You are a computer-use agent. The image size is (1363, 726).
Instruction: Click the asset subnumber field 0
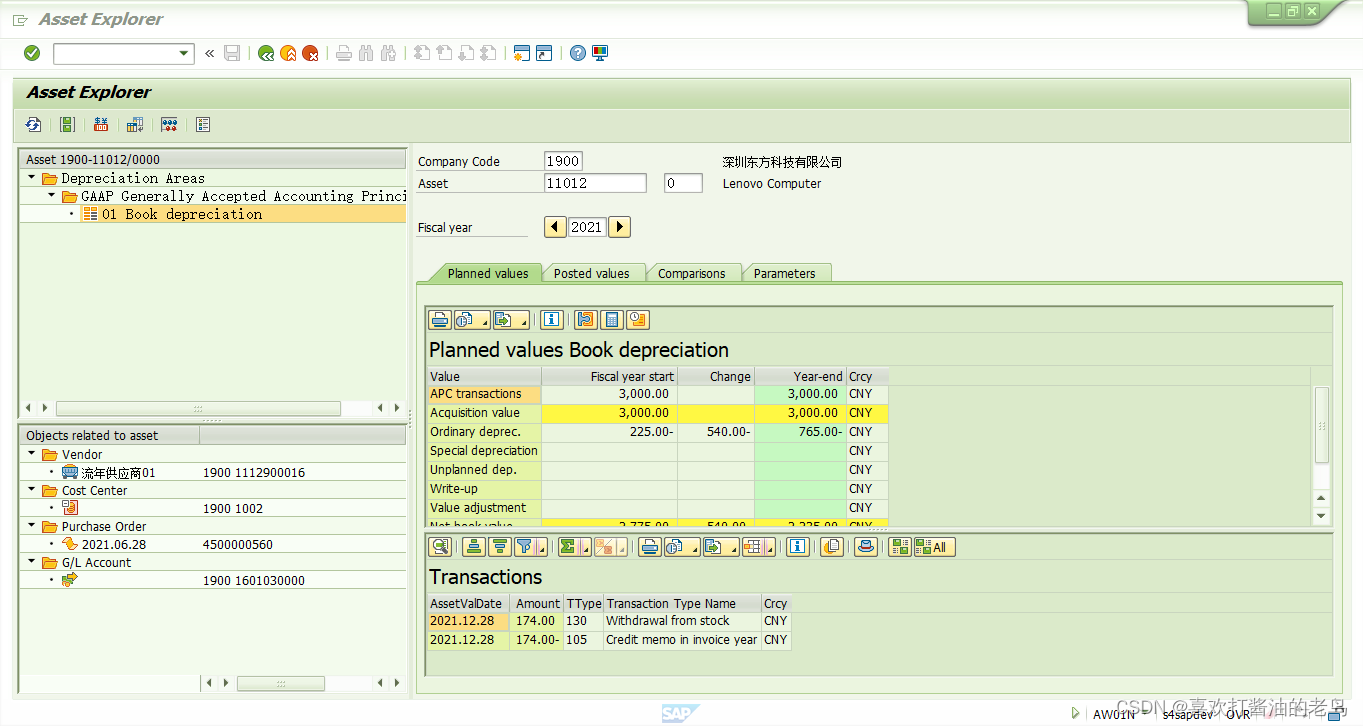tap(683, 183)
